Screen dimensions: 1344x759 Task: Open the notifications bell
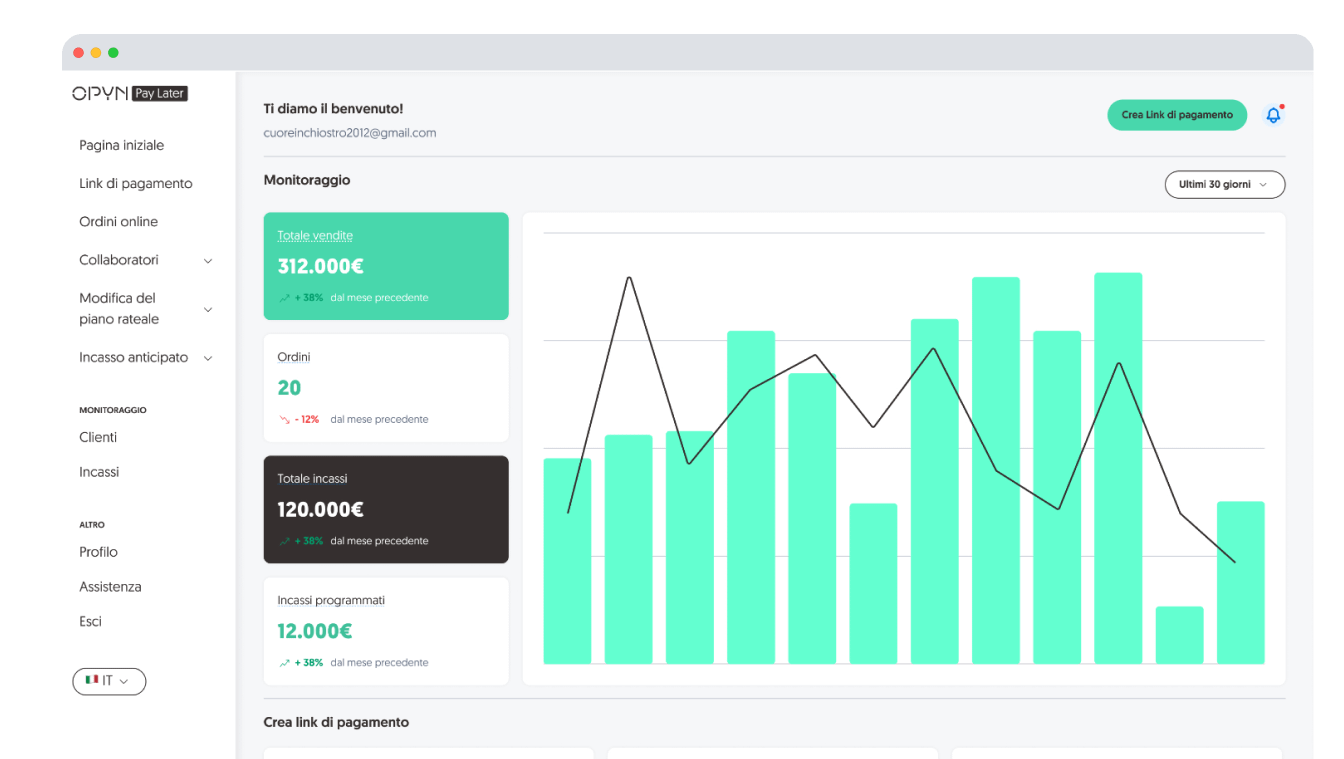tap(1273, 115)
